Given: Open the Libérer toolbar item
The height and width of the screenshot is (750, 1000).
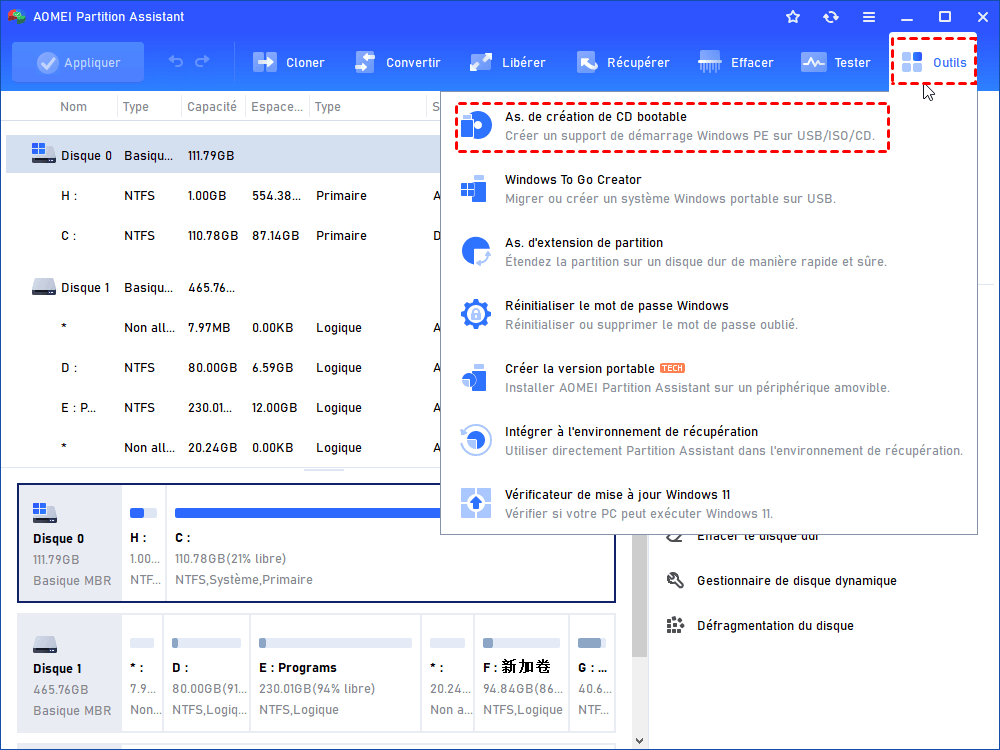Looking at the screenshot, I should 507,62.
